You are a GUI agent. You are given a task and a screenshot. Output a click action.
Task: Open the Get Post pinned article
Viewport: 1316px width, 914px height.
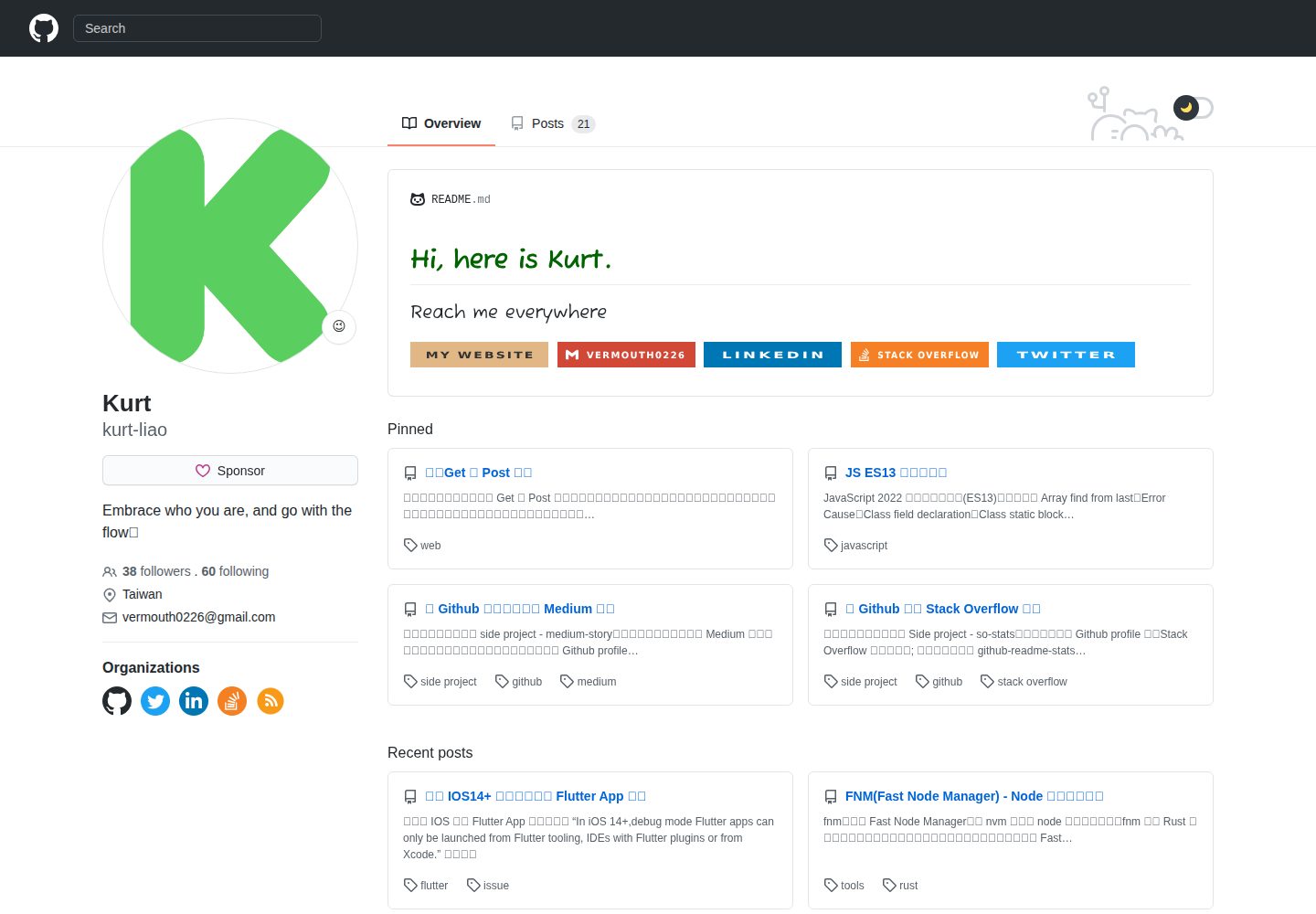(479, 473)
